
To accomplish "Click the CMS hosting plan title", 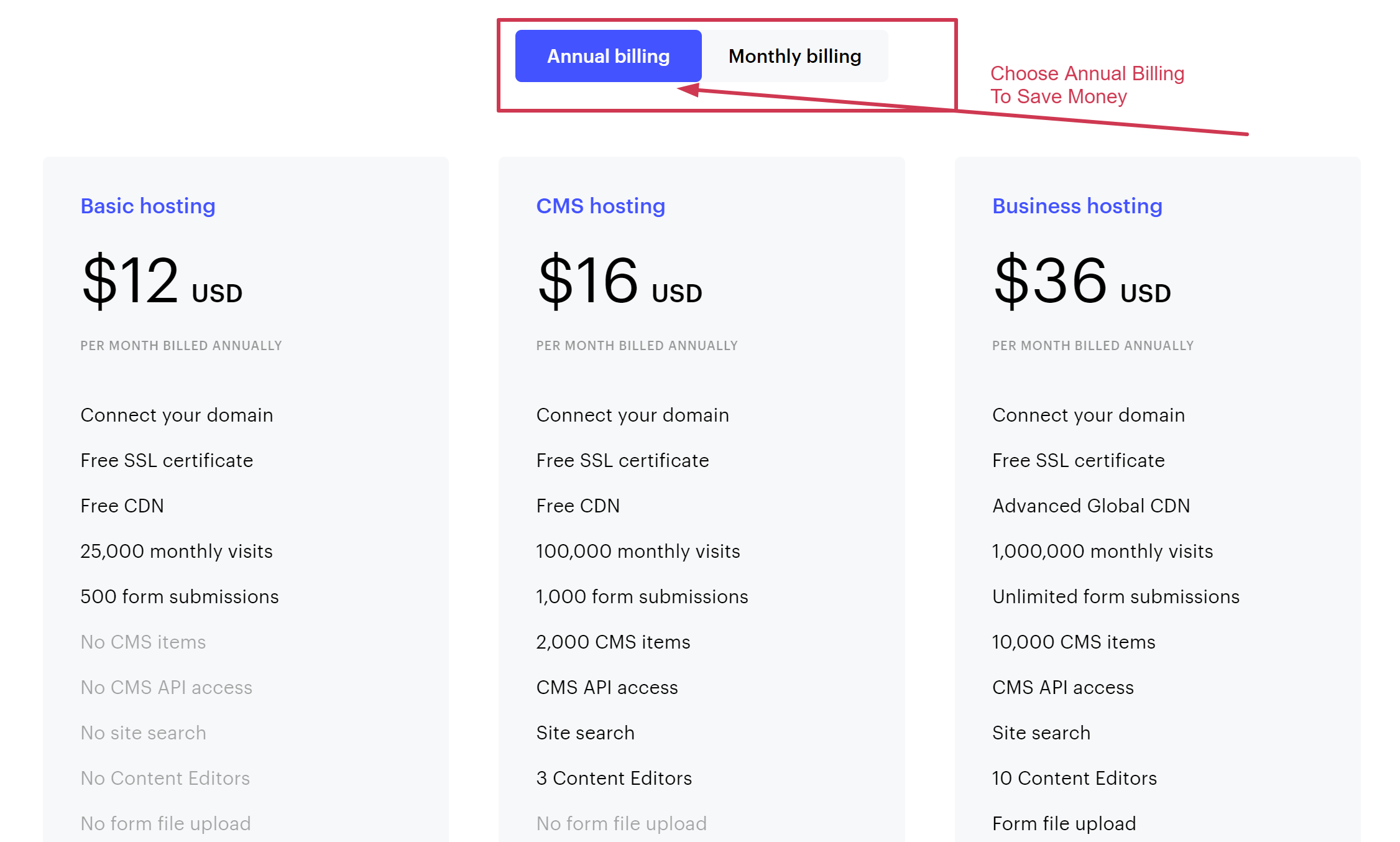I will [x=601, y=206].
